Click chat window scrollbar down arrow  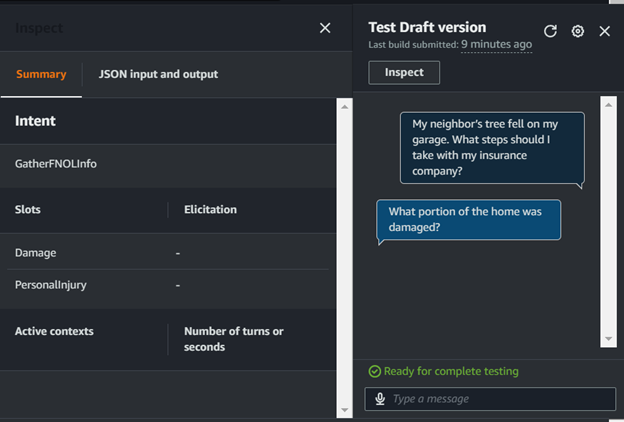coord(608,339)
